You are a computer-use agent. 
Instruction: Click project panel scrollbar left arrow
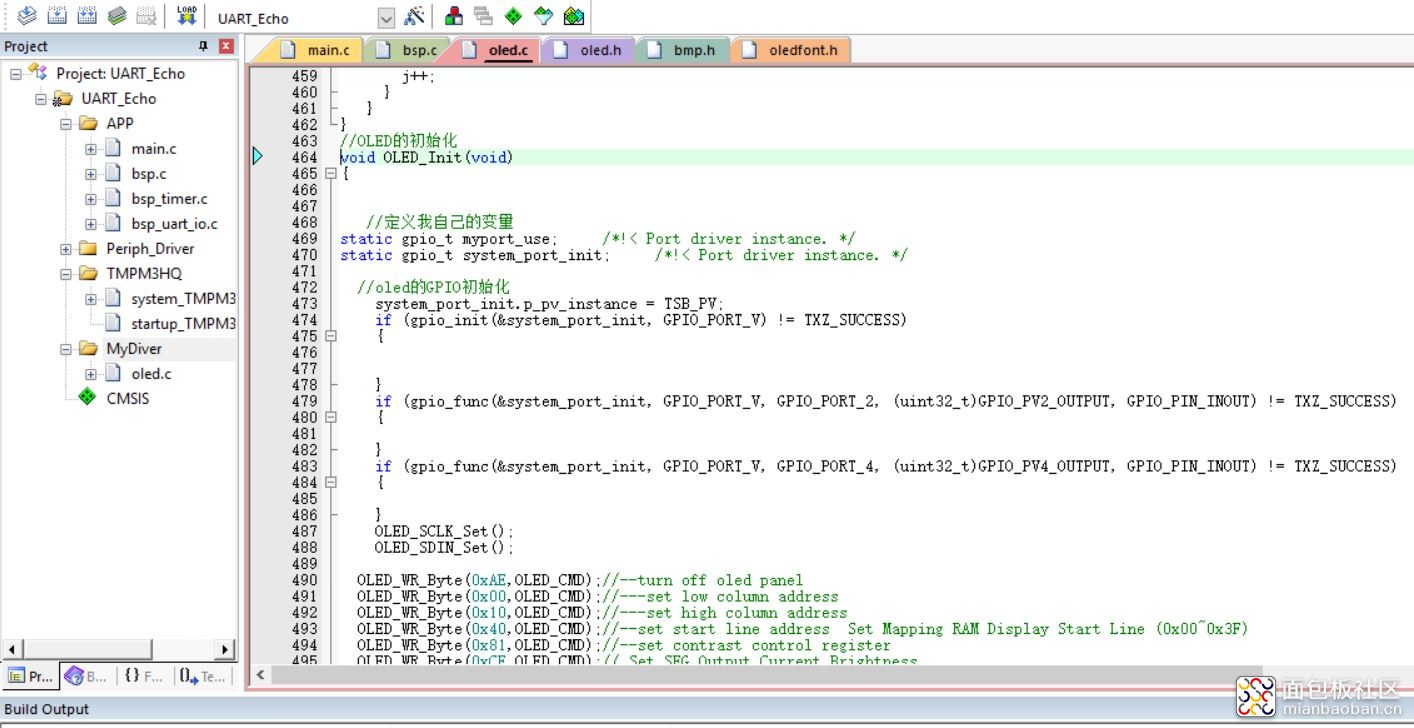(x=12, y=649)
